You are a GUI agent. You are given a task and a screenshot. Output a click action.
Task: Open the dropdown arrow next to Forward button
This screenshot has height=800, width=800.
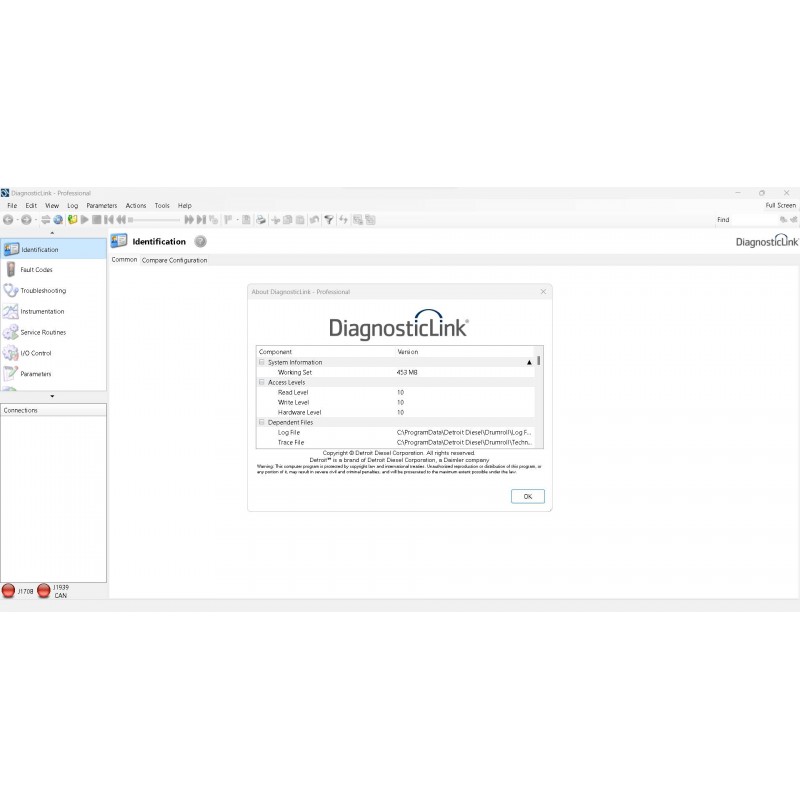click(x=35, y=220)
